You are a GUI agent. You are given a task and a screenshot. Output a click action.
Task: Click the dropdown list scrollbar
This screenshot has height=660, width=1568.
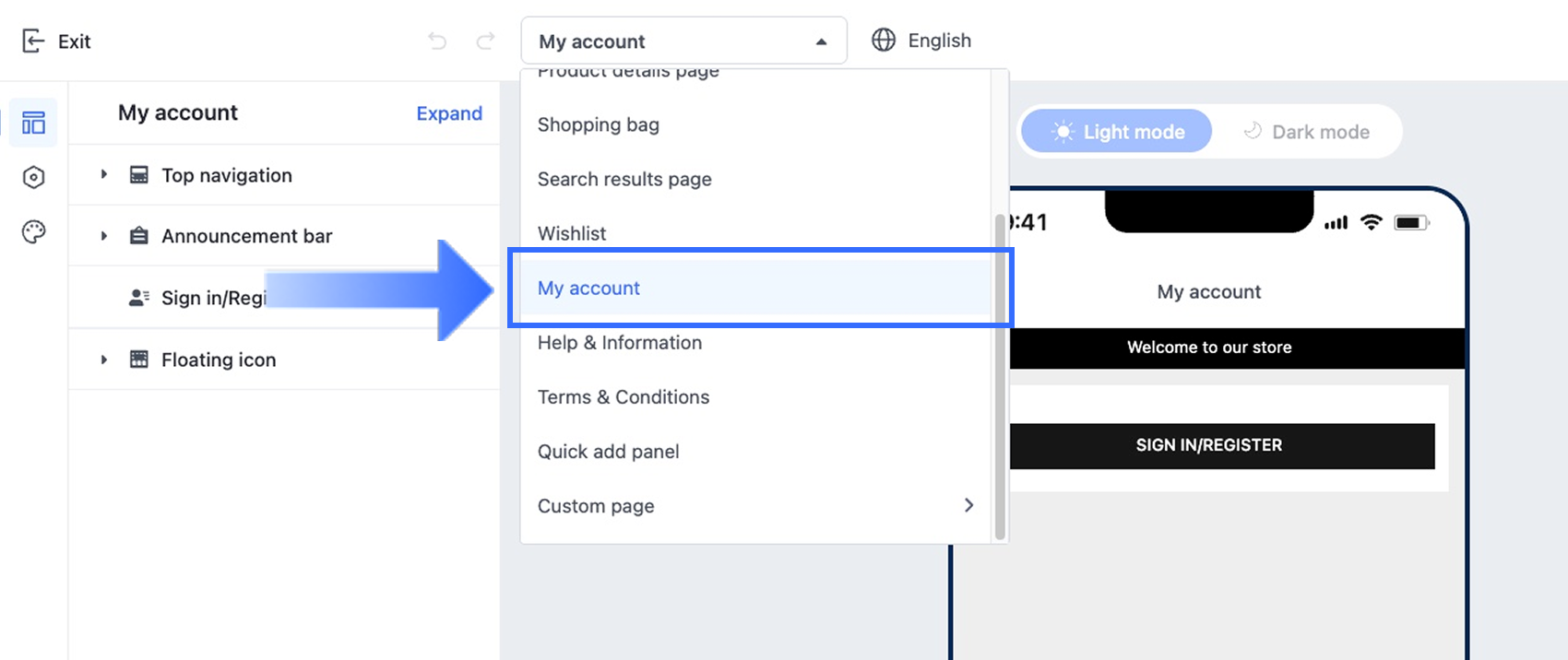click(999, 369)
